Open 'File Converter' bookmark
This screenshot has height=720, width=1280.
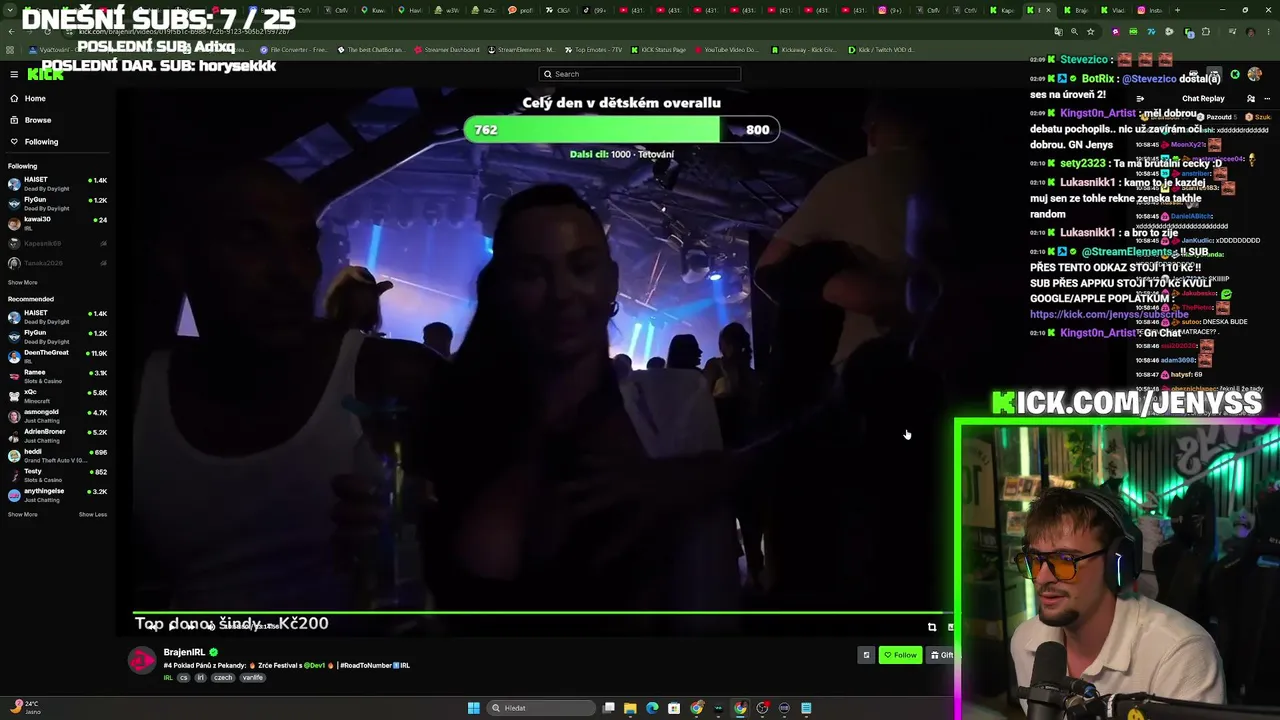pyautogui.click(x=294, y=49)
